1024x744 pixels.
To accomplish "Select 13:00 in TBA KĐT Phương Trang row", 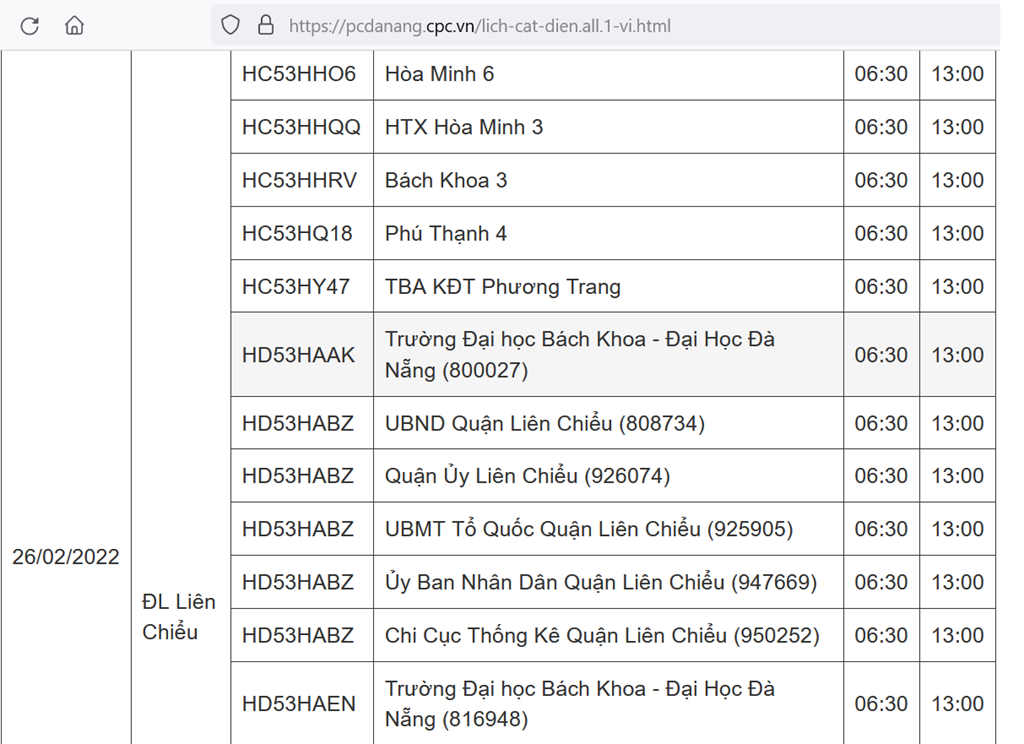I will click(957, 286).
